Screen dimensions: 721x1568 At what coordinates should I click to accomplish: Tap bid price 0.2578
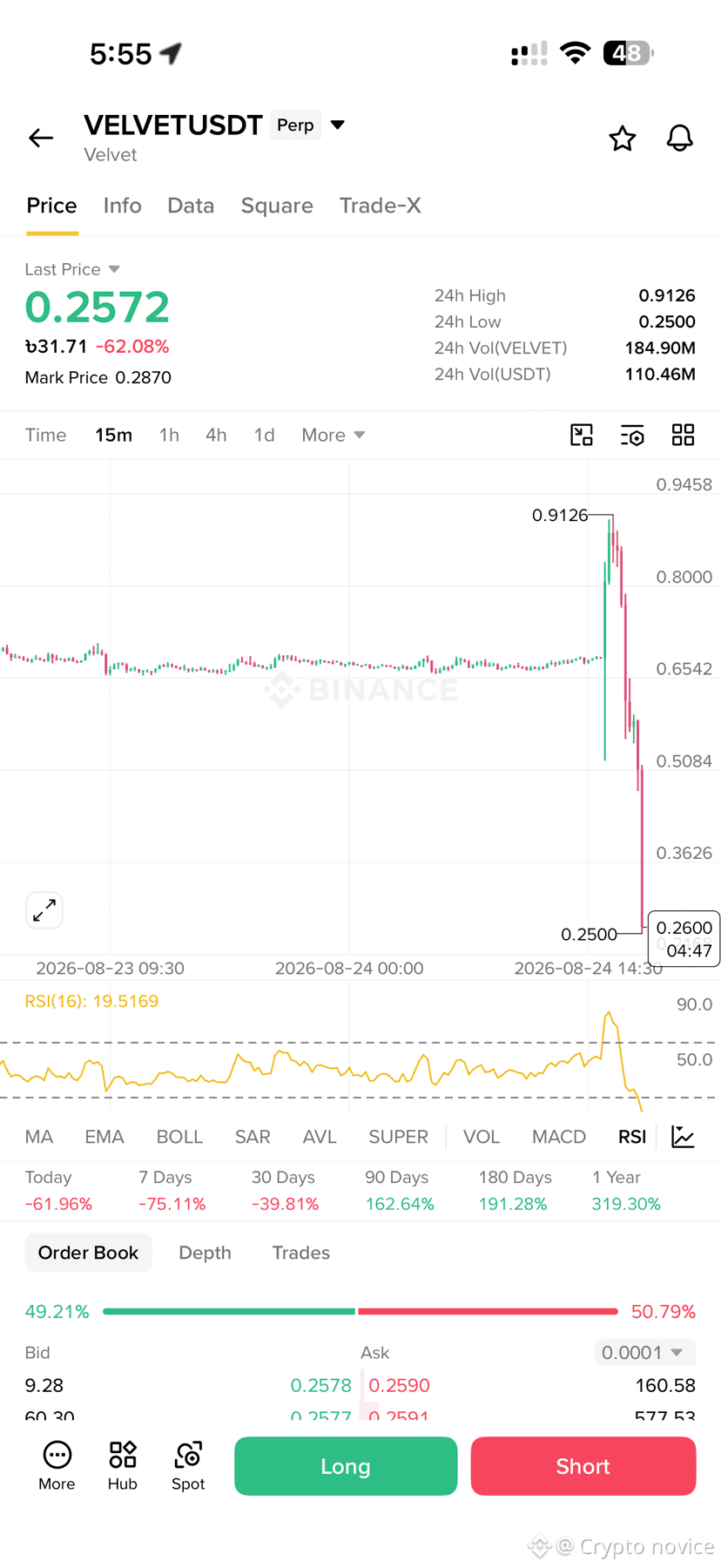320,1385
